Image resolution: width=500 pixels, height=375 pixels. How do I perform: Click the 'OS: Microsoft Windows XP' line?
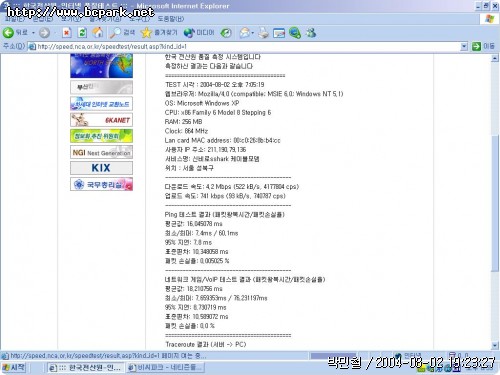coord(202,103)
